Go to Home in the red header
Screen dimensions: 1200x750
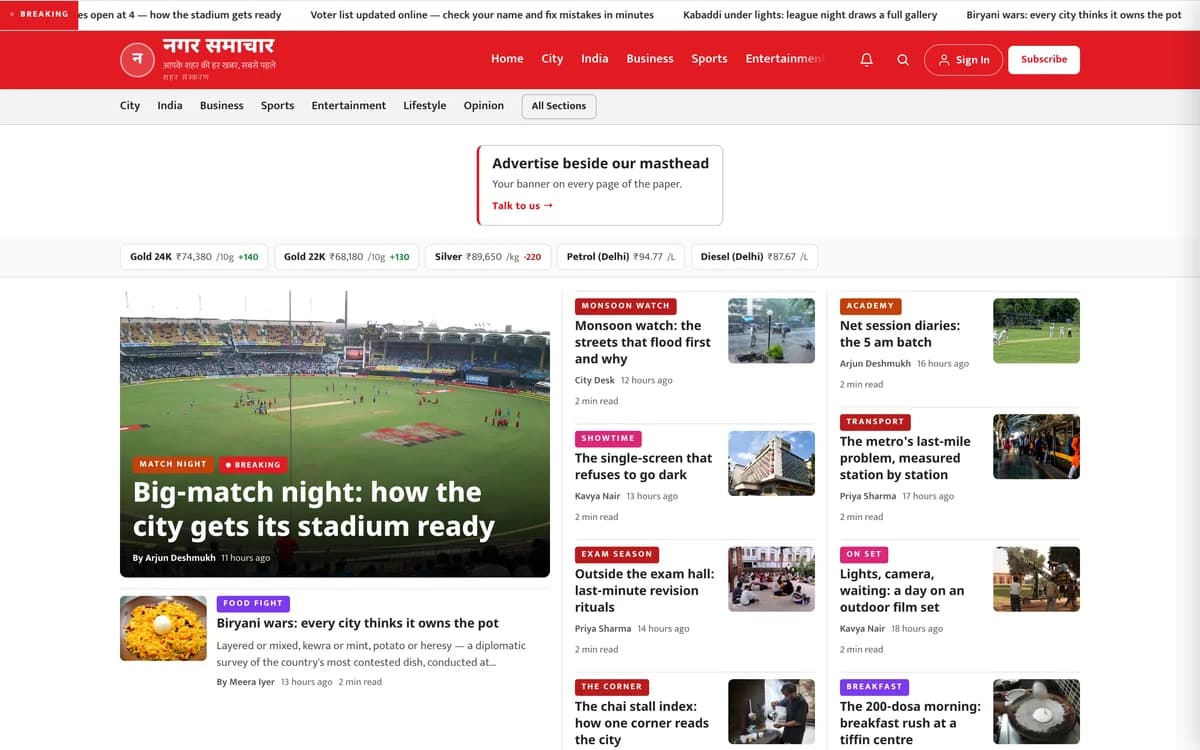tap(507, 59)
